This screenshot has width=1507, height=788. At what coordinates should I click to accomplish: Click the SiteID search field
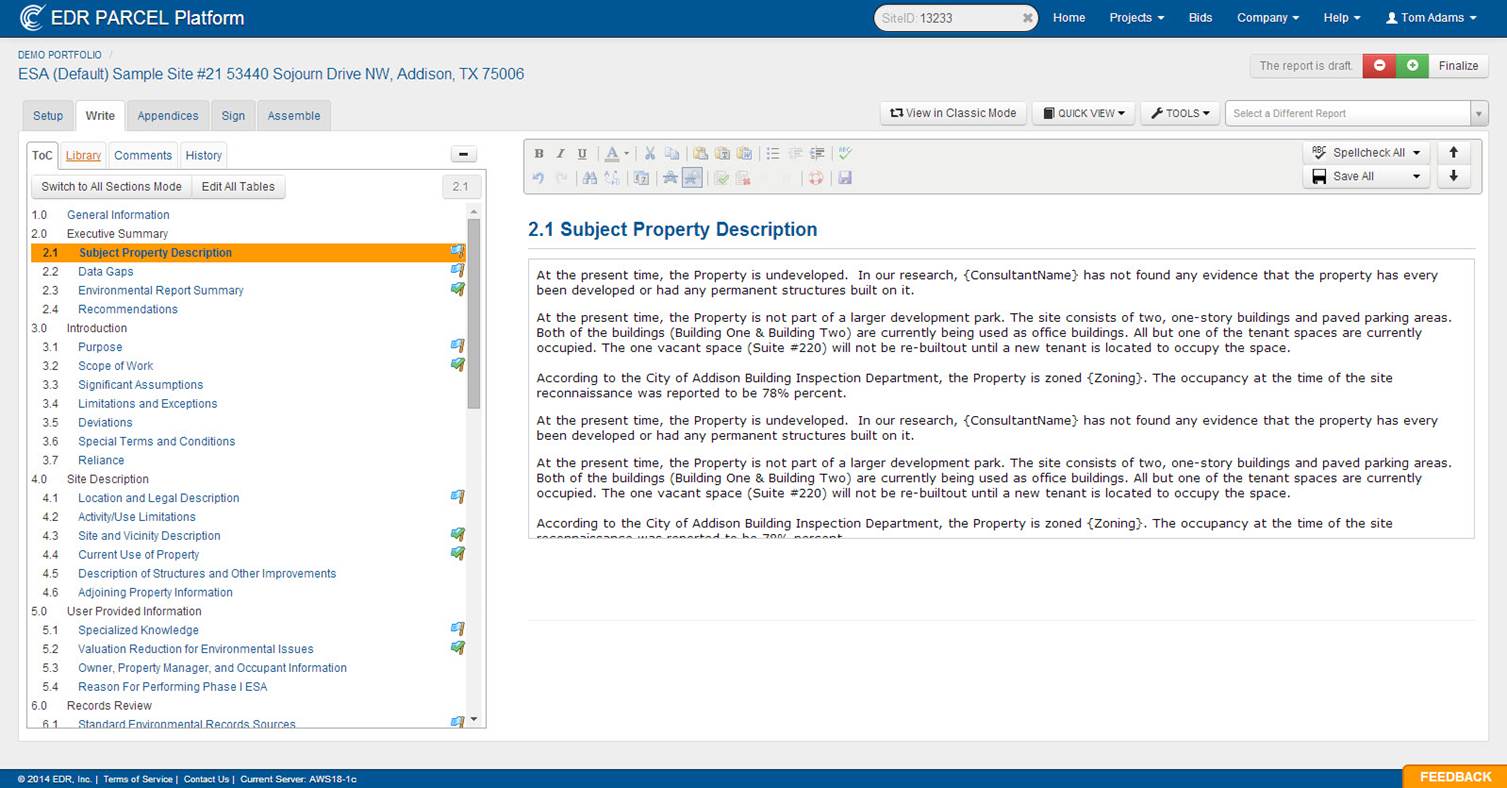(x=955, y=18)
